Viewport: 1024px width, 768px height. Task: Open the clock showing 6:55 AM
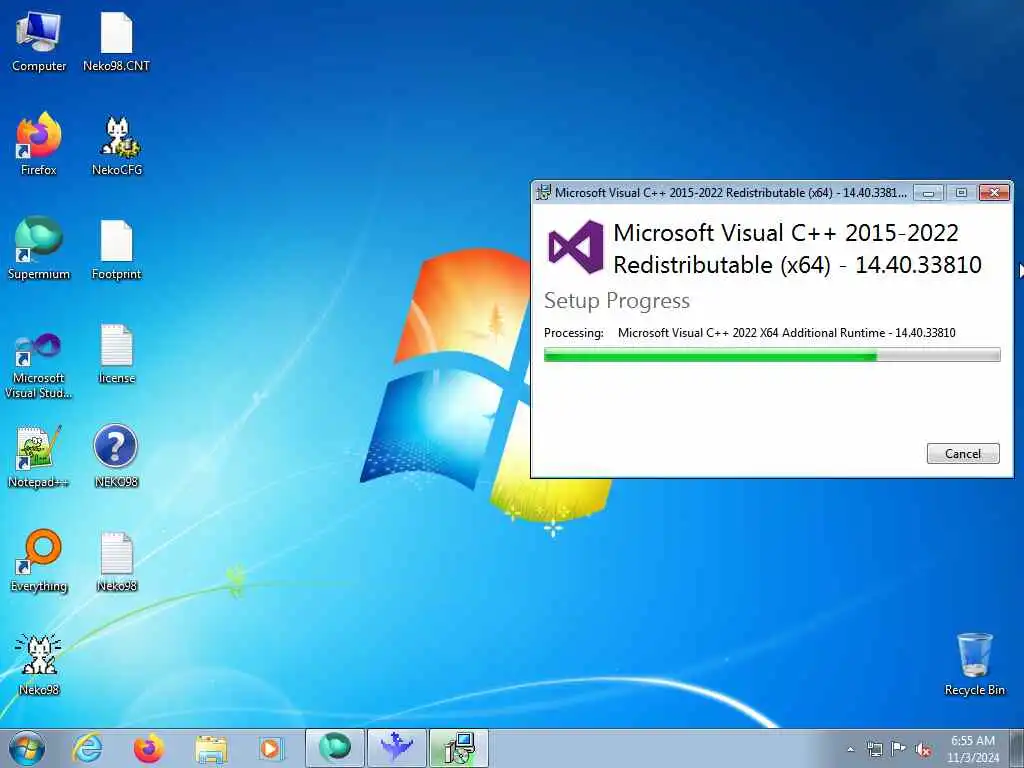[x=973, y=741]
